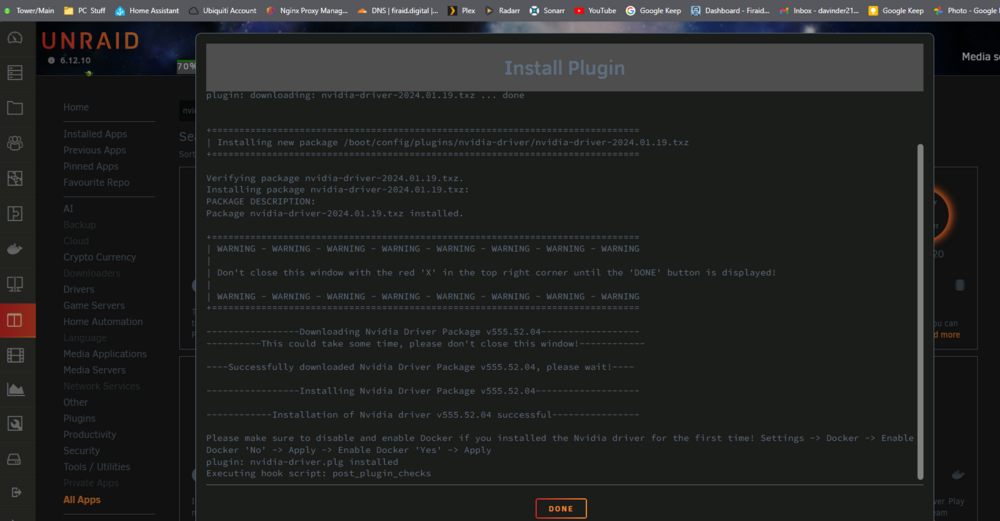Select the Game Servers category
Image resolution: width=1000 pixels, height=521 pixels.
[x=94, y=305]
